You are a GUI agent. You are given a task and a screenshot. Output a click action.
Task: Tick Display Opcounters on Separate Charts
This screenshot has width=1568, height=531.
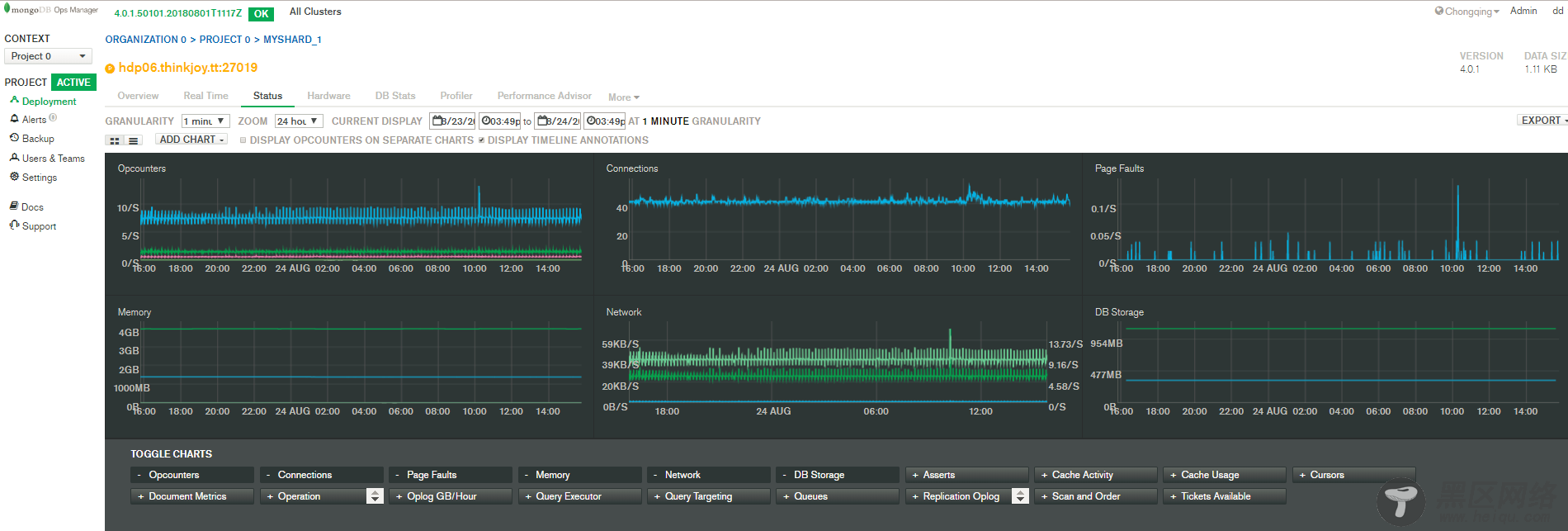tap(243, 140)
